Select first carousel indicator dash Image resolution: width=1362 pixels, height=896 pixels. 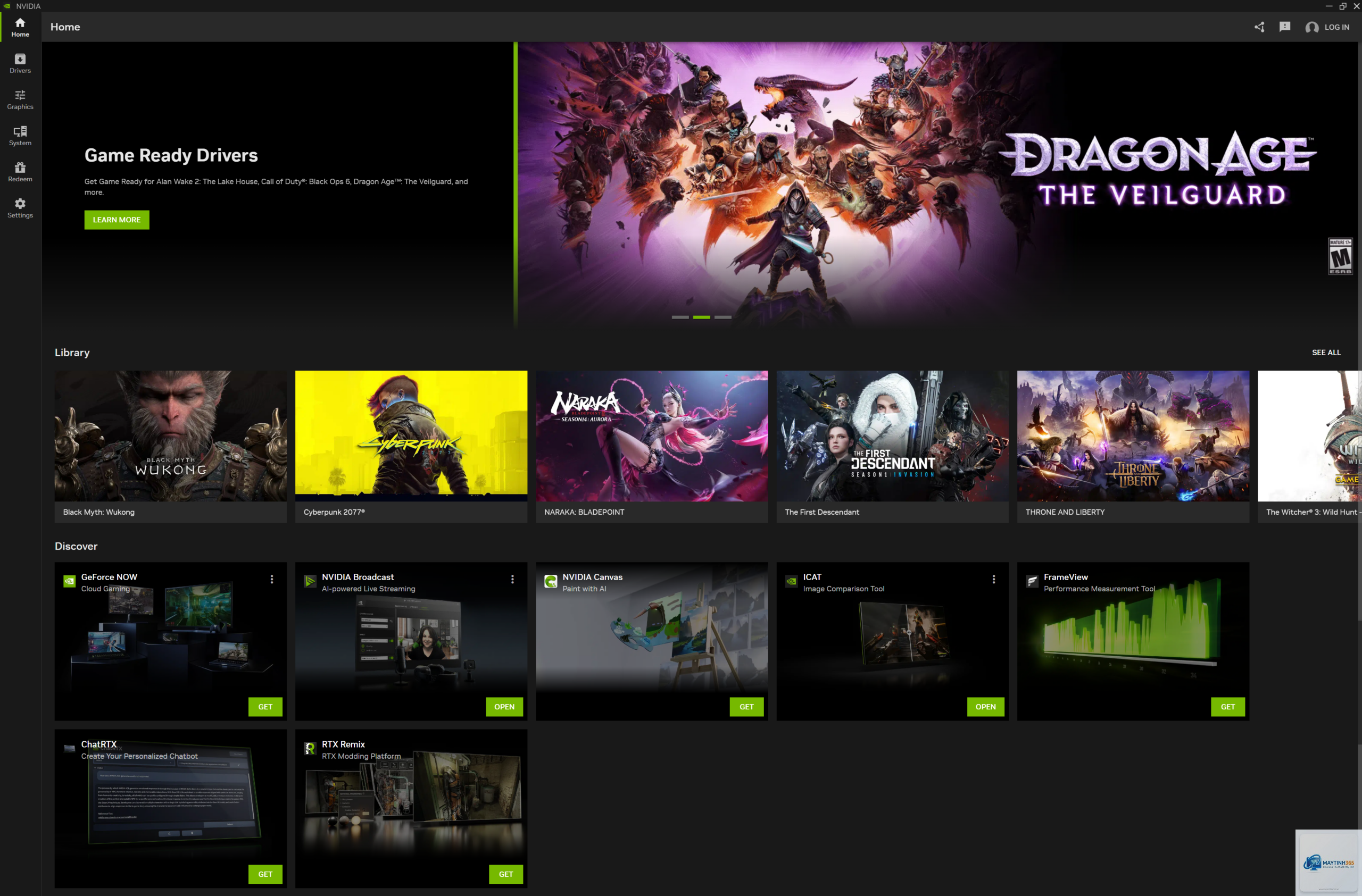680,317
